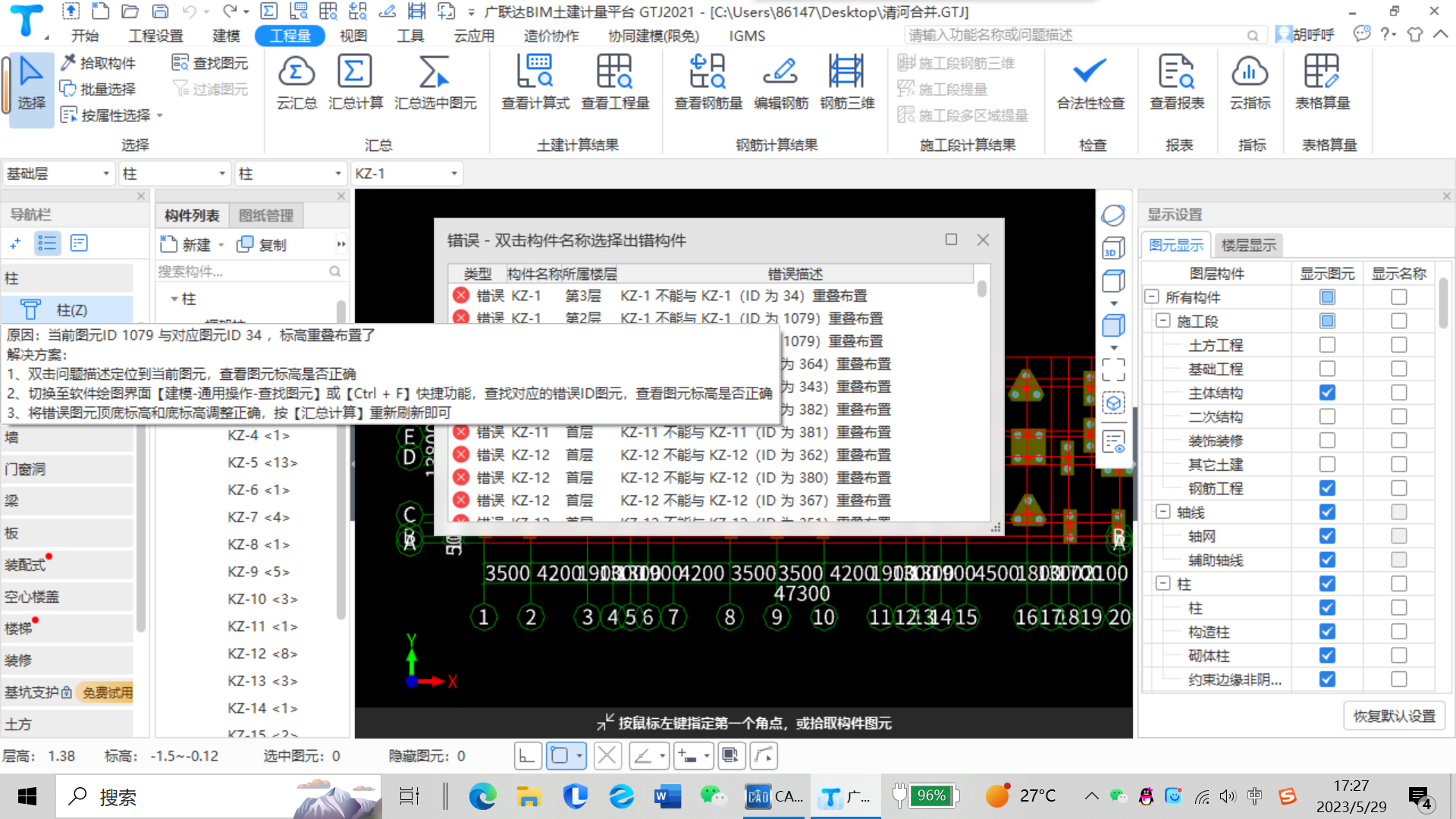Switch to 图纸管理 tab

tap(266, 215)
